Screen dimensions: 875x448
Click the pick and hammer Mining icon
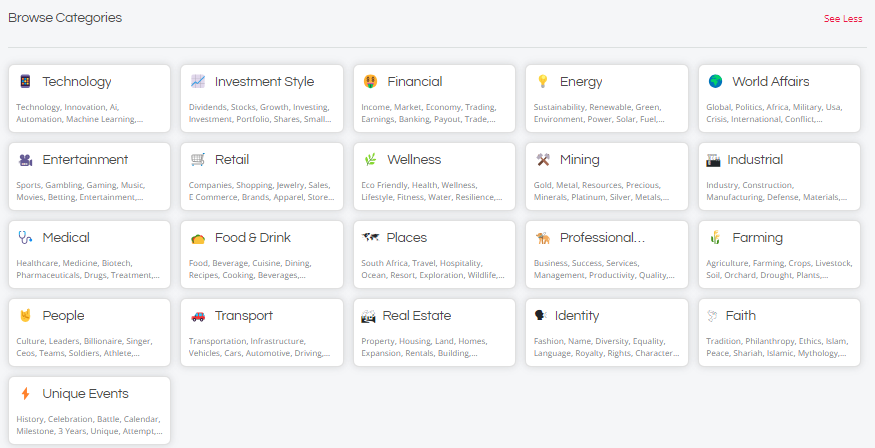543,160
